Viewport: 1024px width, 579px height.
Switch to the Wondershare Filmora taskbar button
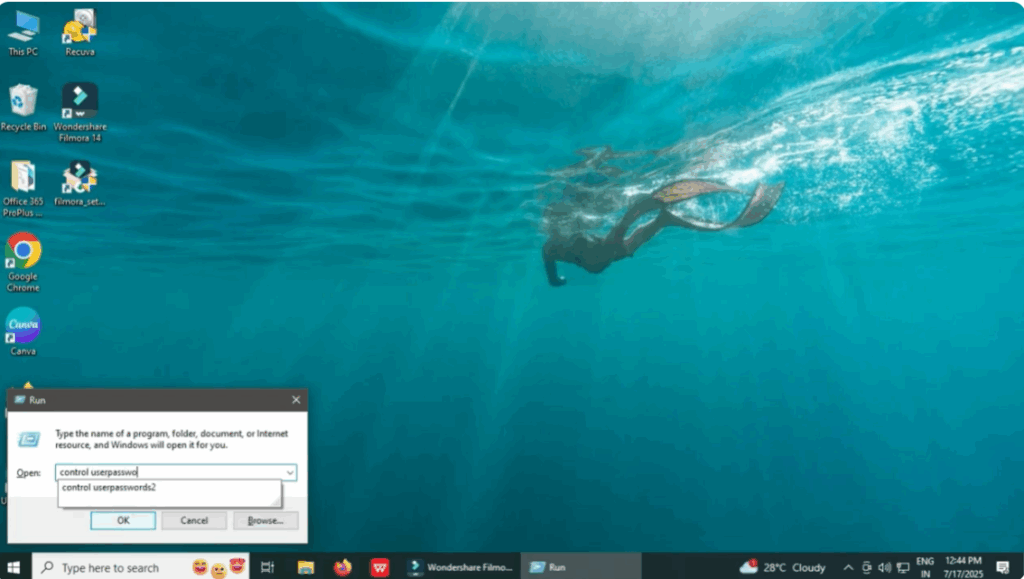460,567
